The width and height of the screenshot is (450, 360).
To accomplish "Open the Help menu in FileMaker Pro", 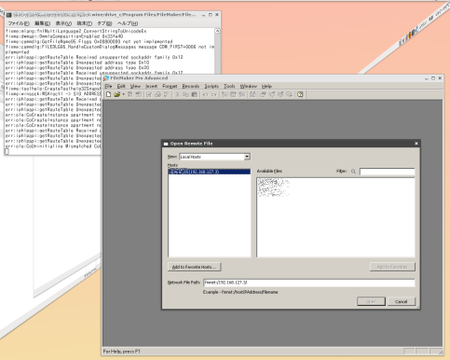I will pyautogui.click(x=267, y=86).
